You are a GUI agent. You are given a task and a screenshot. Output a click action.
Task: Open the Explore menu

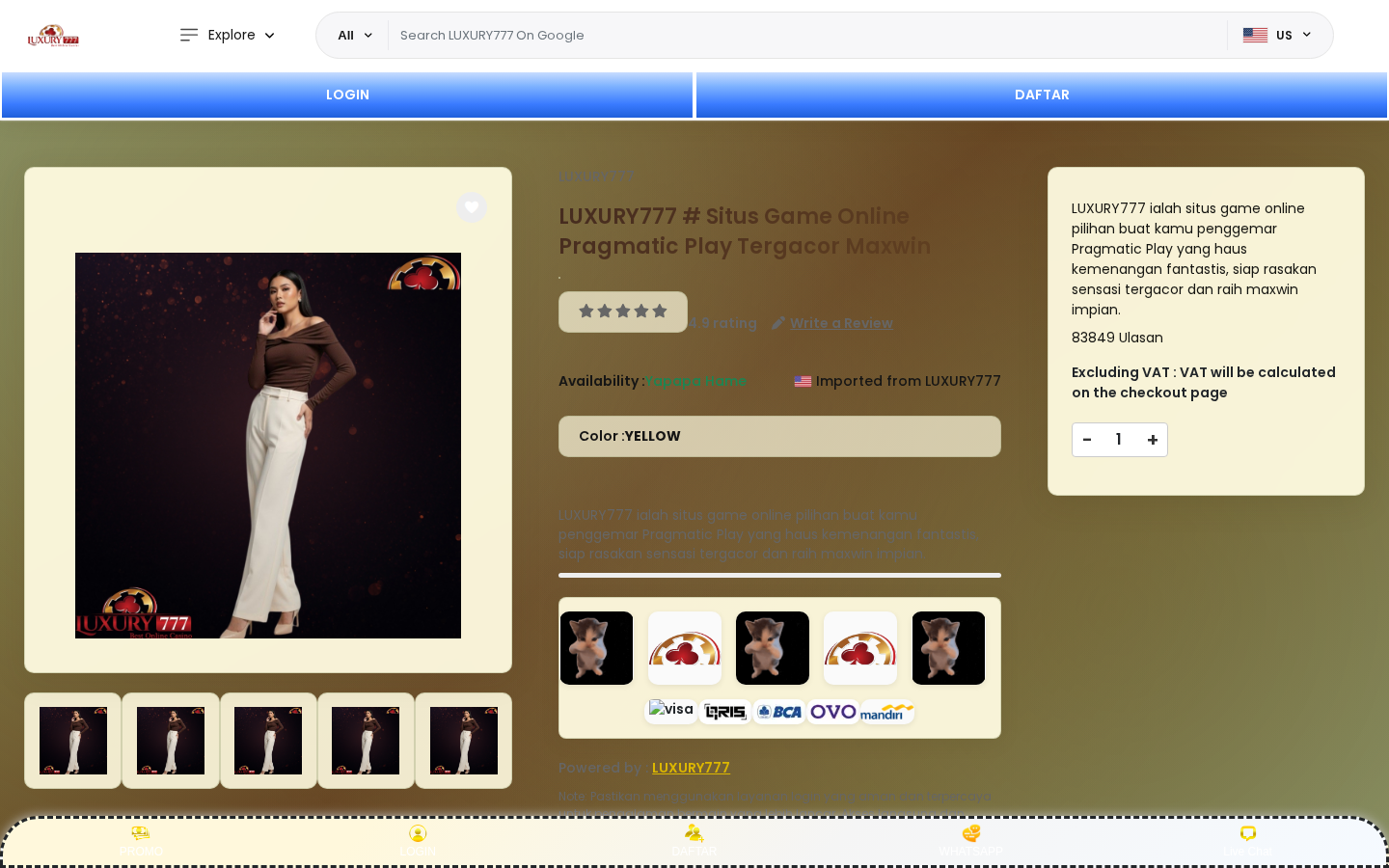[228, 35]
